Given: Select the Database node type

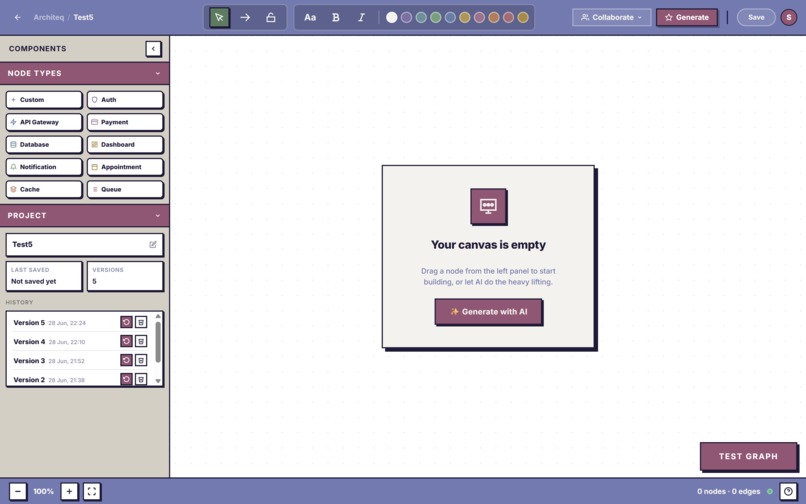Looking at the screenshot, I should [44, 145].
